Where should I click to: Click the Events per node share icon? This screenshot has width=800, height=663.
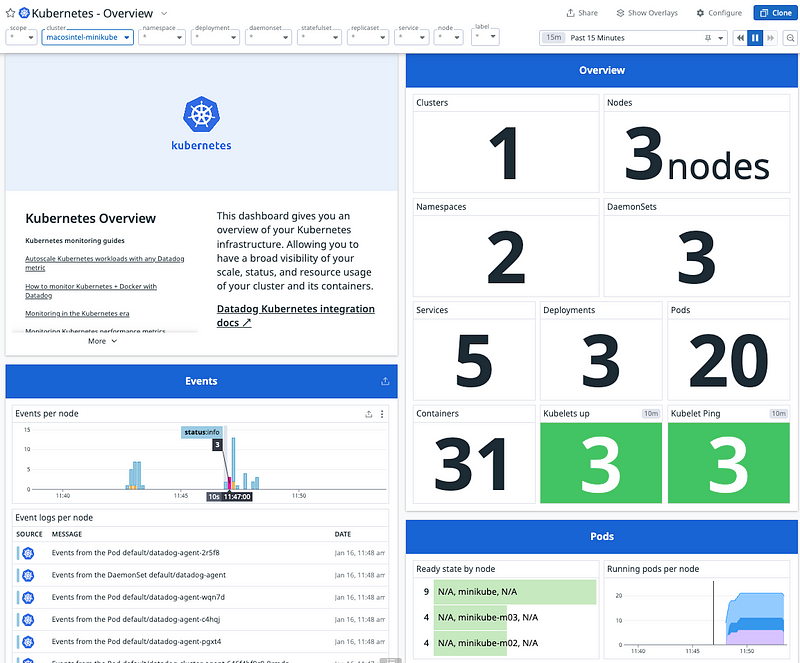[x=368, y=414]
